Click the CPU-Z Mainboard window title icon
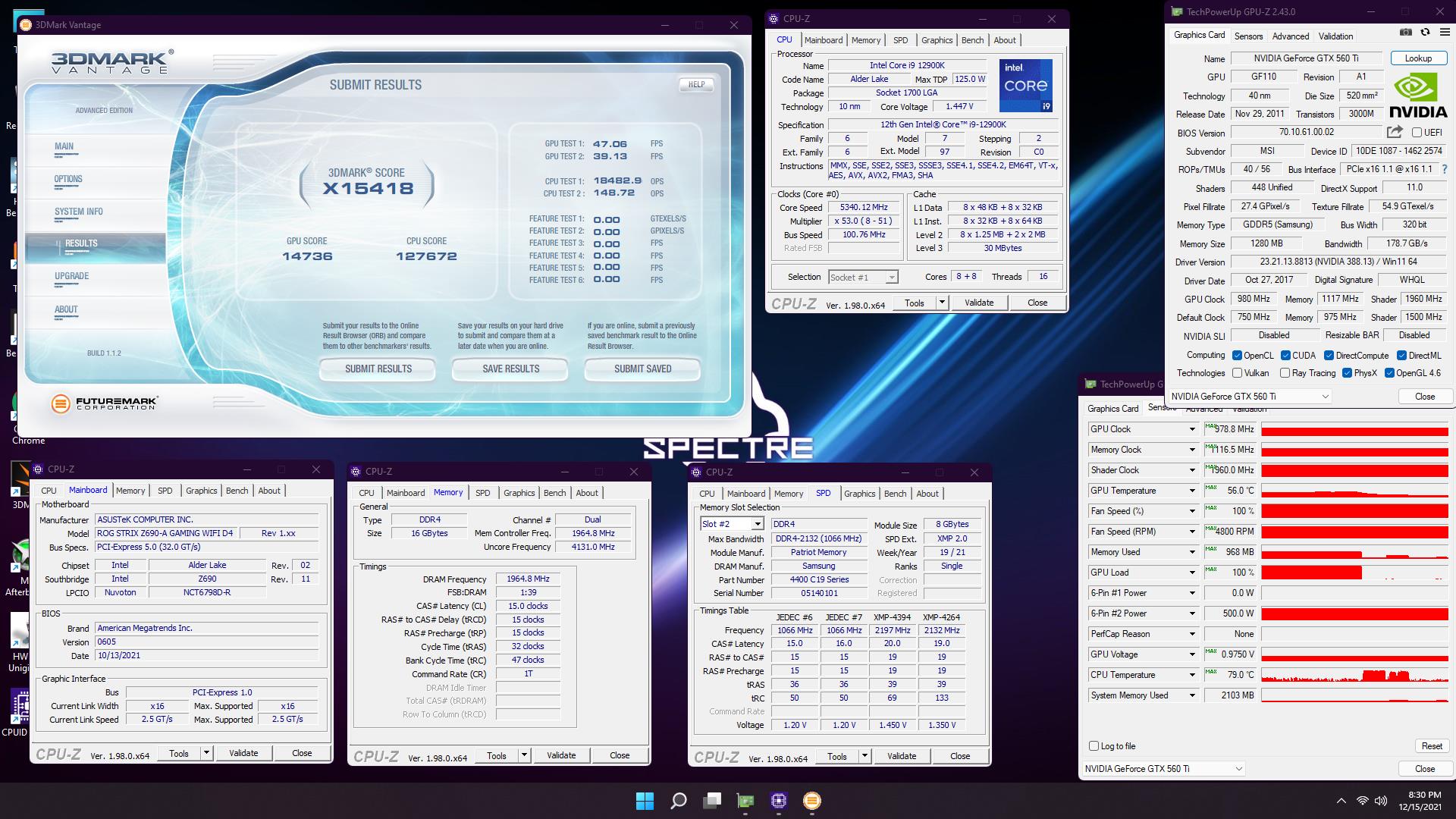1456x819 pixels. click(39, 469)
